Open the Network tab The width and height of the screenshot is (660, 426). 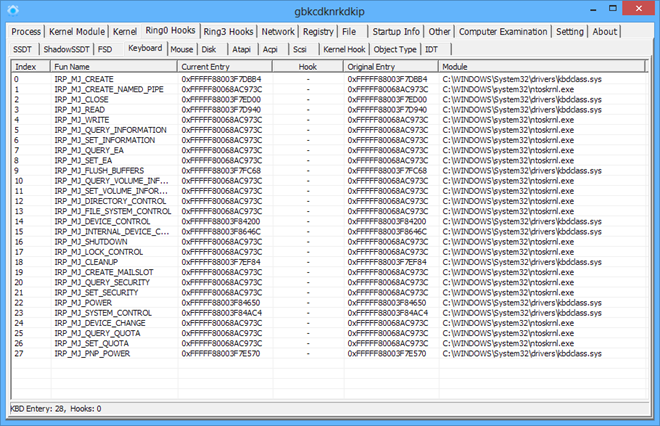278,32
